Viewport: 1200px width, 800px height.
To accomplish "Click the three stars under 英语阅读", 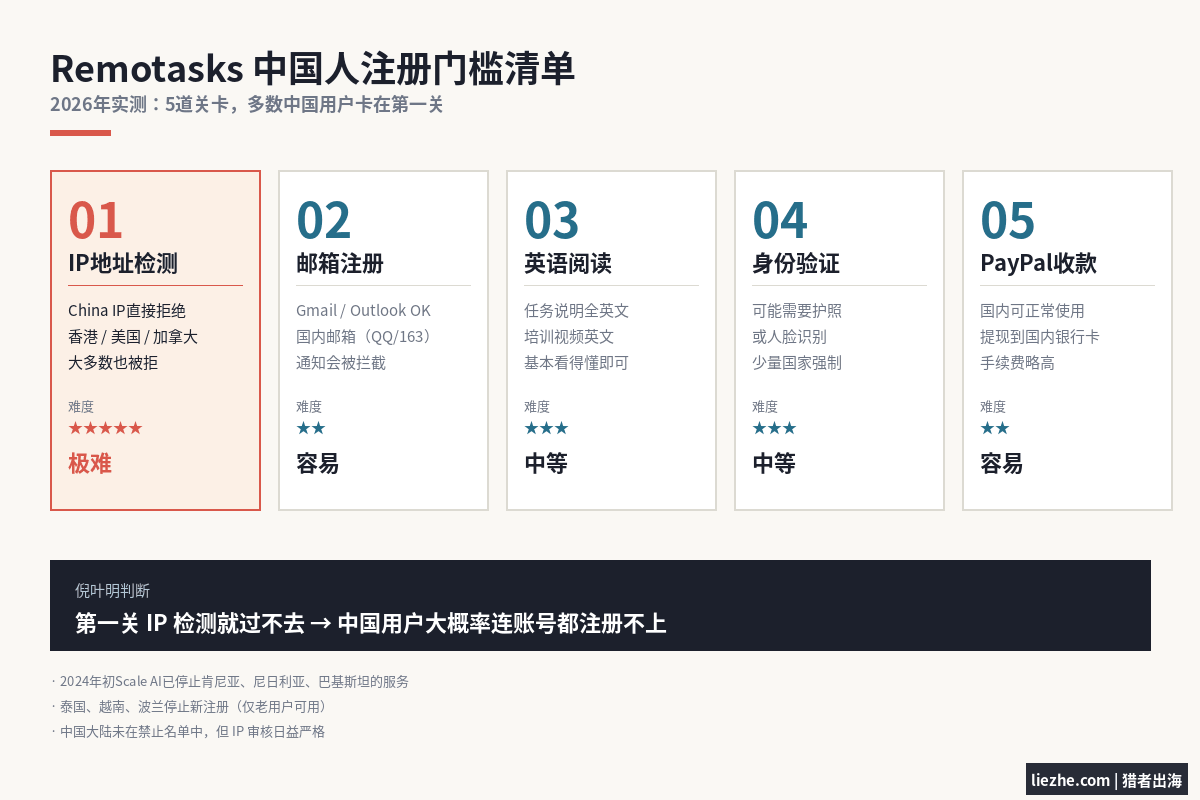I will tap(546, 428).
